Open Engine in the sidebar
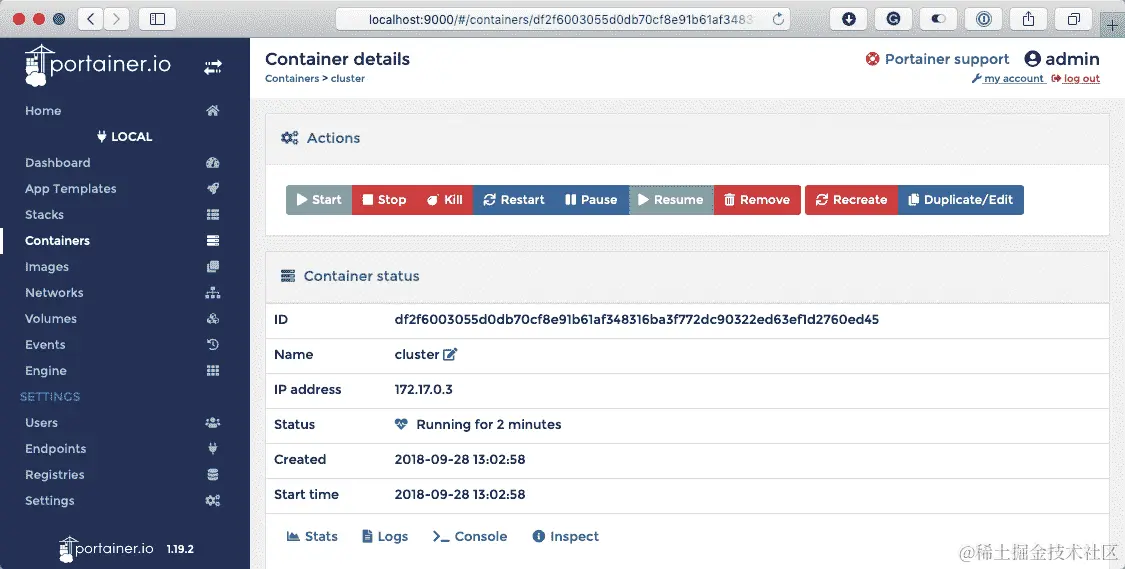Image resolution: width=1125 pixels, height=569 pixels. pos(46,371)
